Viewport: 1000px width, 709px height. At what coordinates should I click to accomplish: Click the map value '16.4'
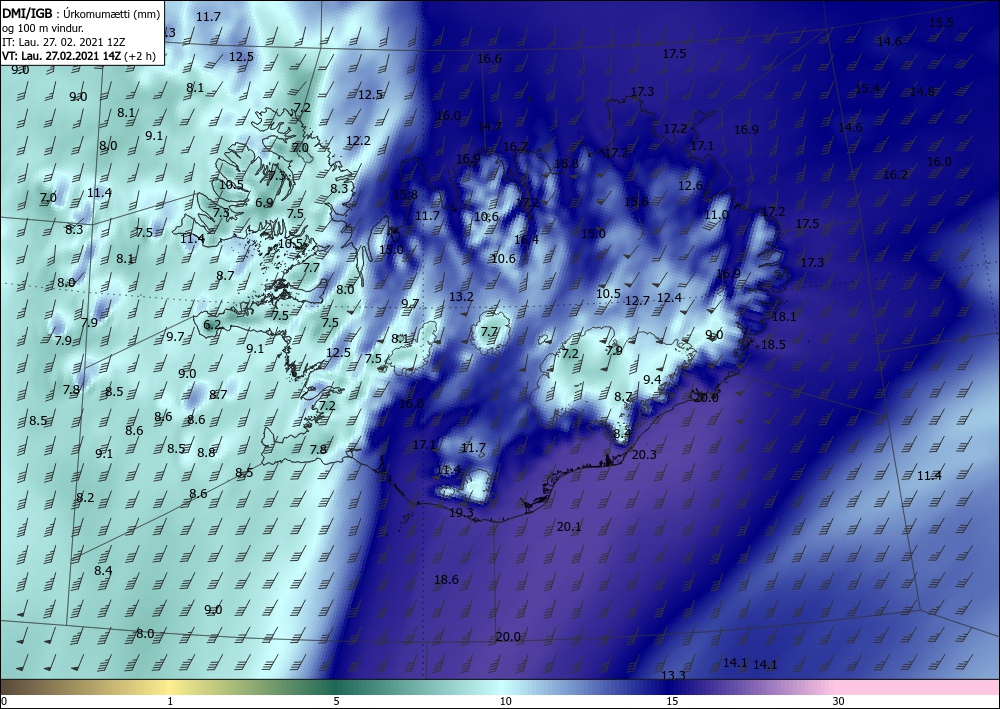tap(526, 240)
